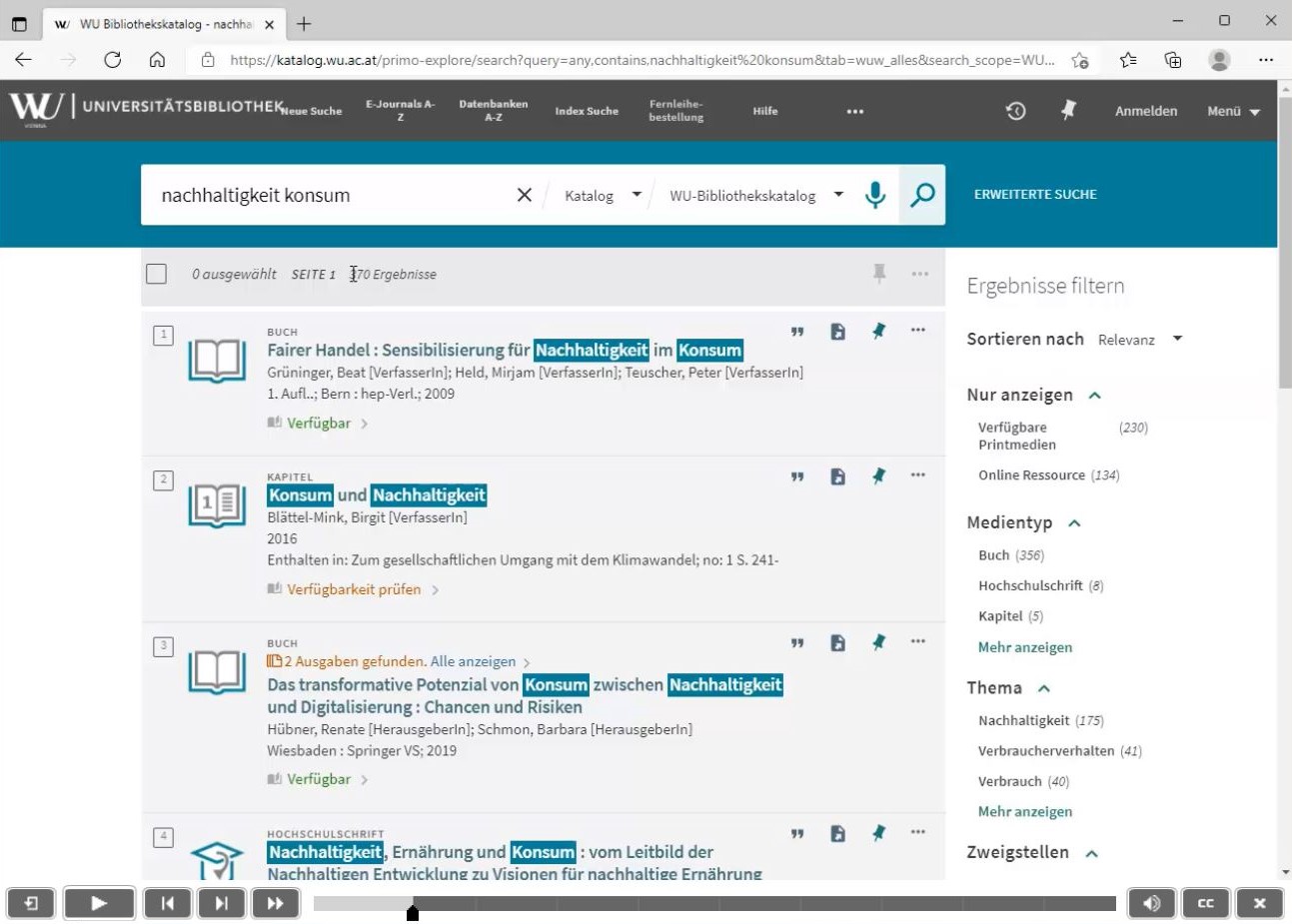The width and height of the screenshot is (1292, 924).
Task: Export record icon for third result
Action: [837, 643]
